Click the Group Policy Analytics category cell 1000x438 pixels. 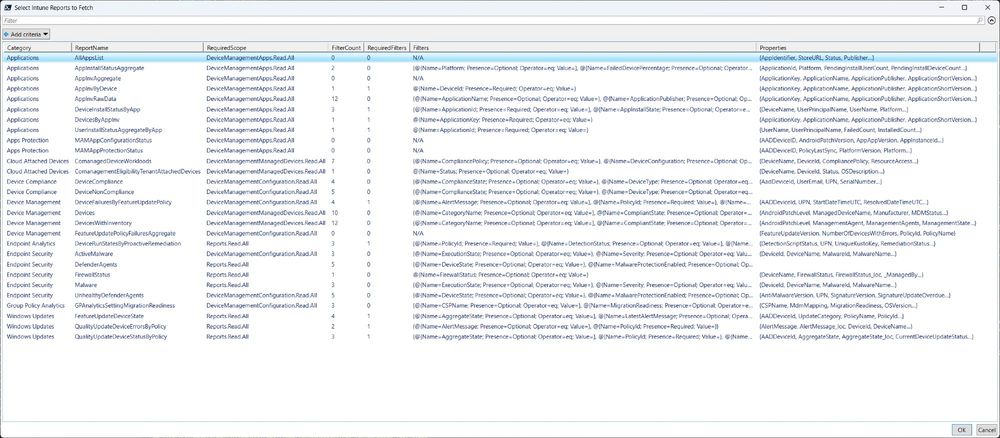35,305
